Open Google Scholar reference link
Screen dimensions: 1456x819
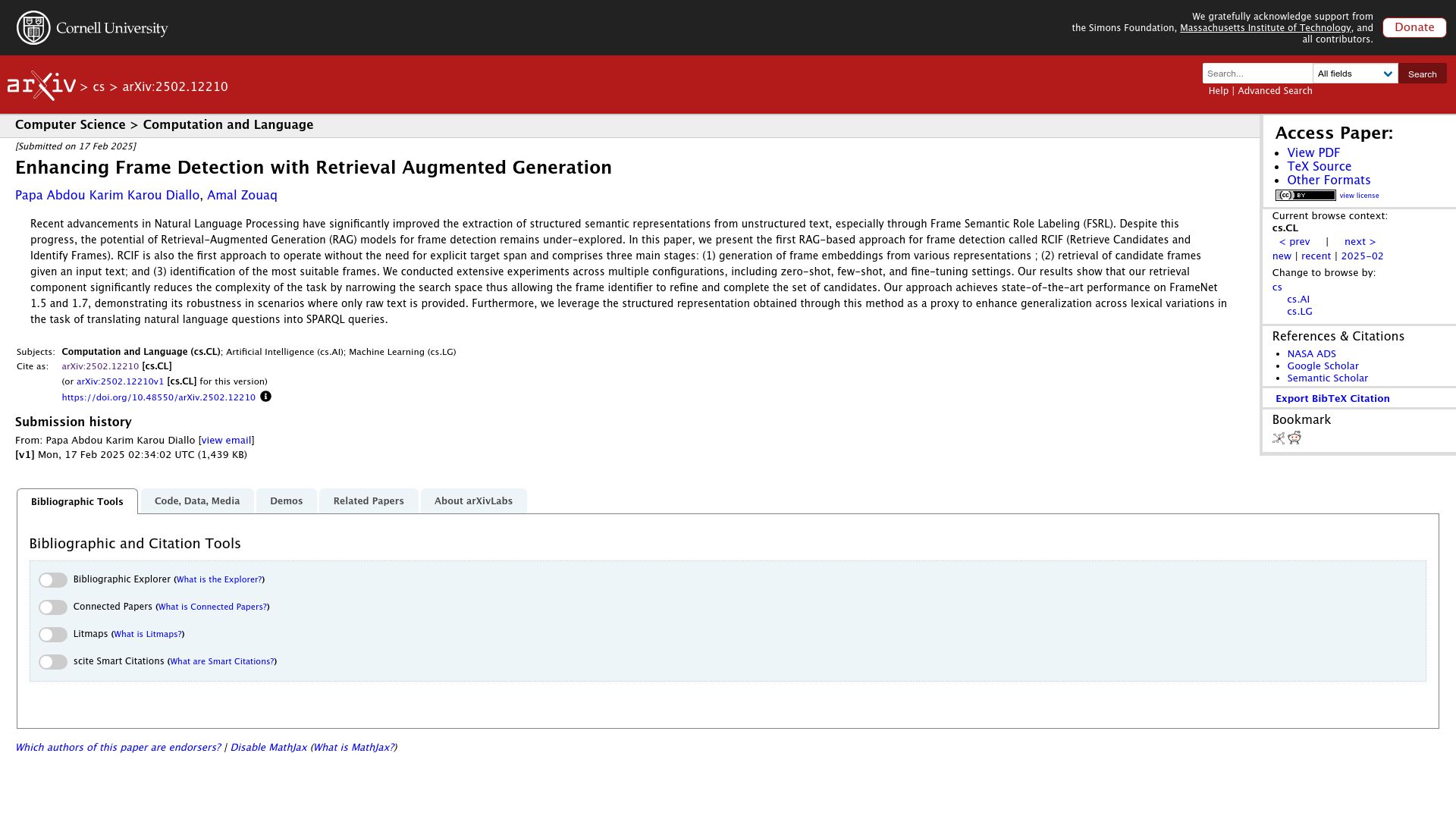pos(1323,366)
